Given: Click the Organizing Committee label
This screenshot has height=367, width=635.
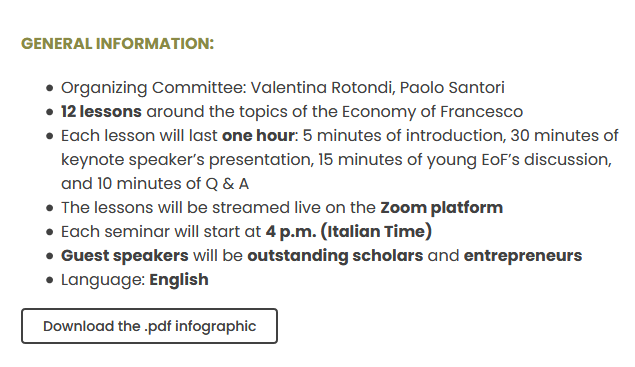Looking at the screenshot, I should coord(153,88).
